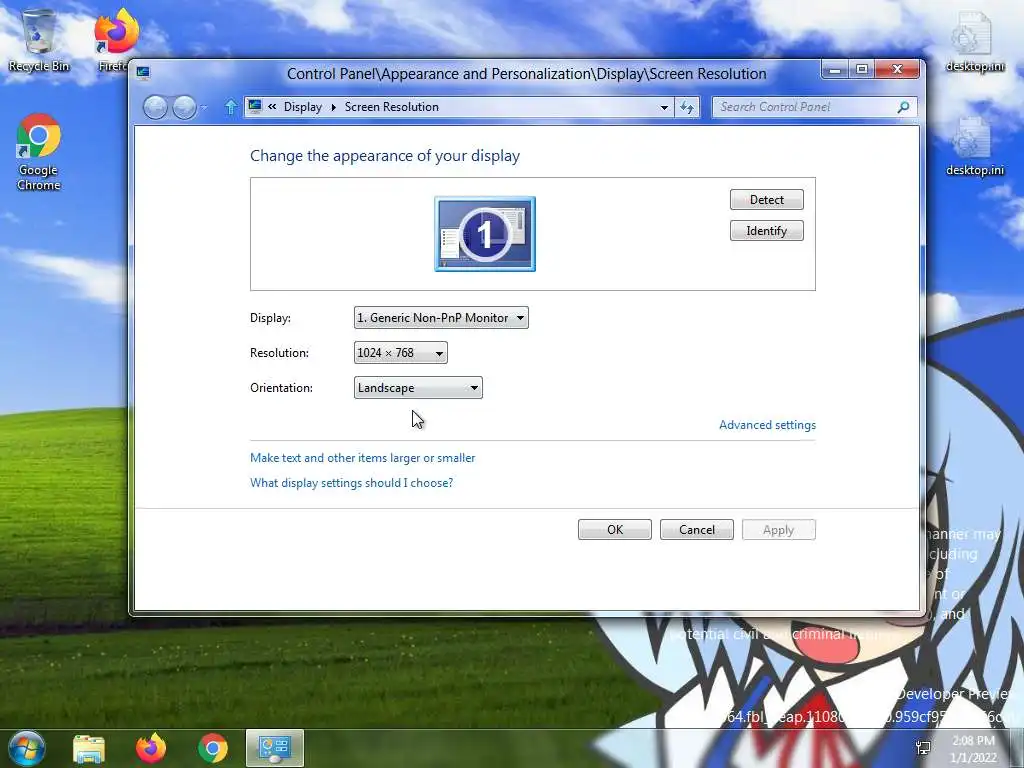Expand the address bar history dropdown arrow
This screenshot has height=768, width=1024.
click(664, 107)
